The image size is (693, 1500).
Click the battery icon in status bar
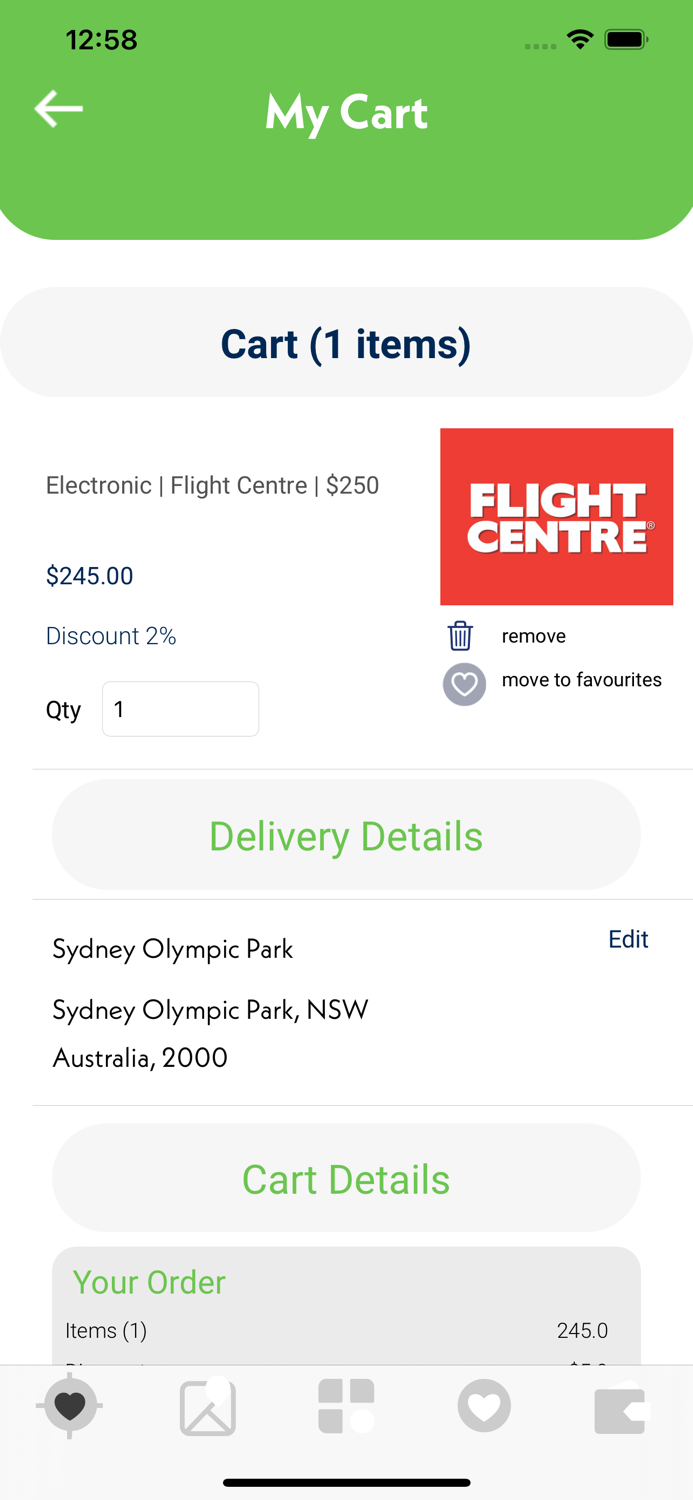click(x=627, y=40)
